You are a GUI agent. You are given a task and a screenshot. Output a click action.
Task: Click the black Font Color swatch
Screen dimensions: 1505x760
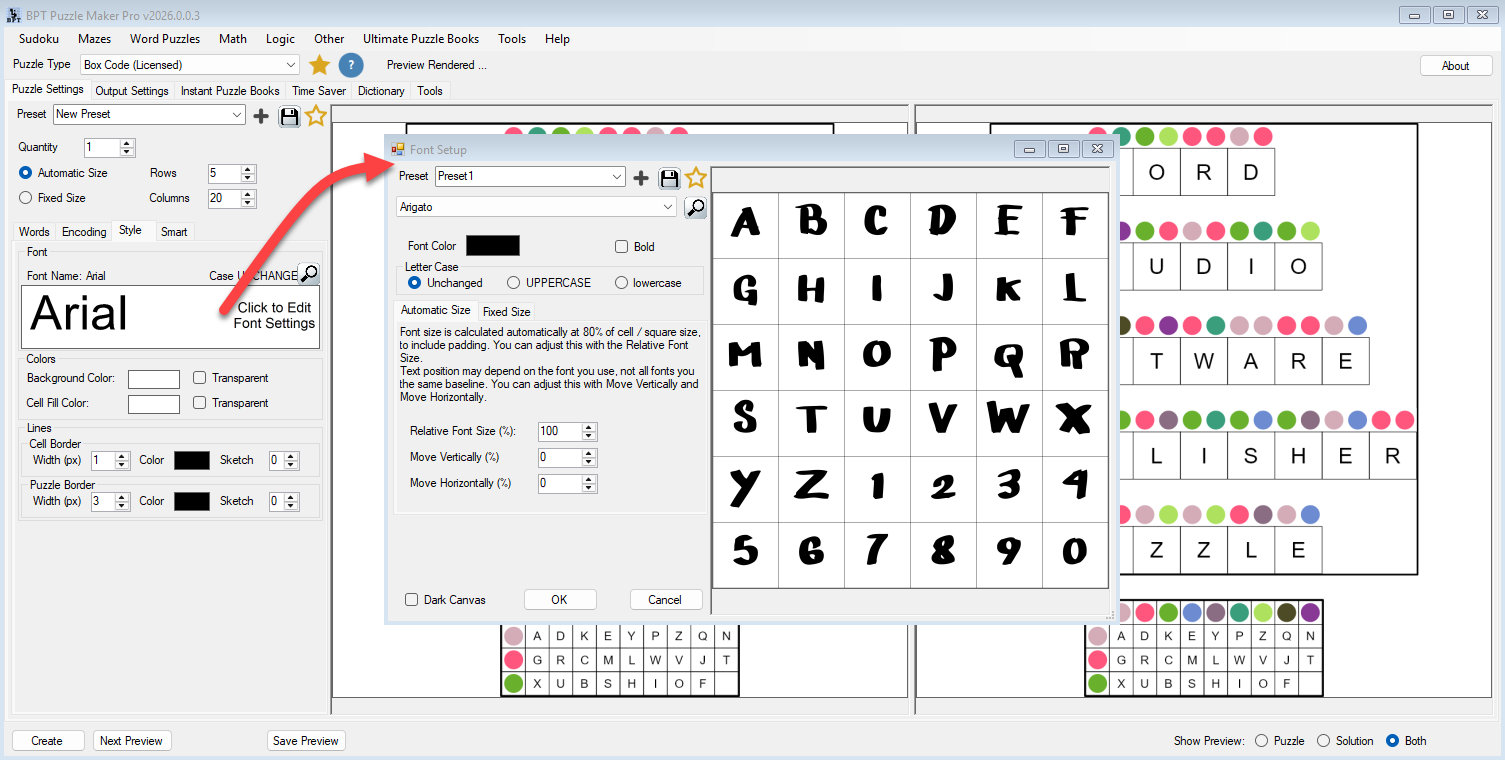pyautogui.click(x=493, y=246)
